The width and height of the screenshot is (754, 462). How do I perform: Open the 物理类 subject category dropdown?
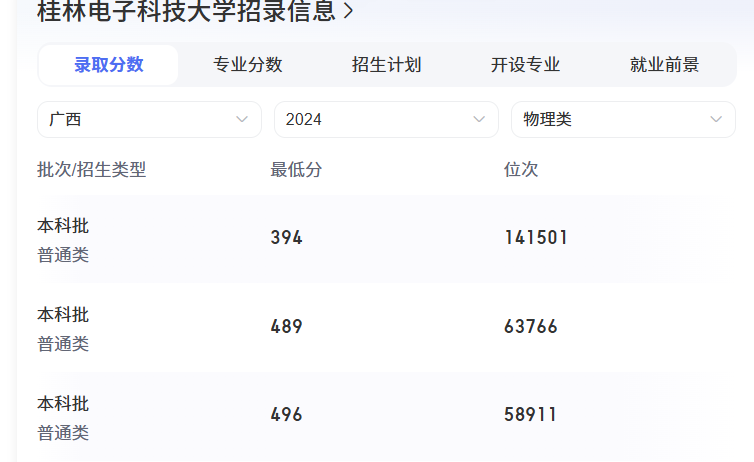[624, 119]
